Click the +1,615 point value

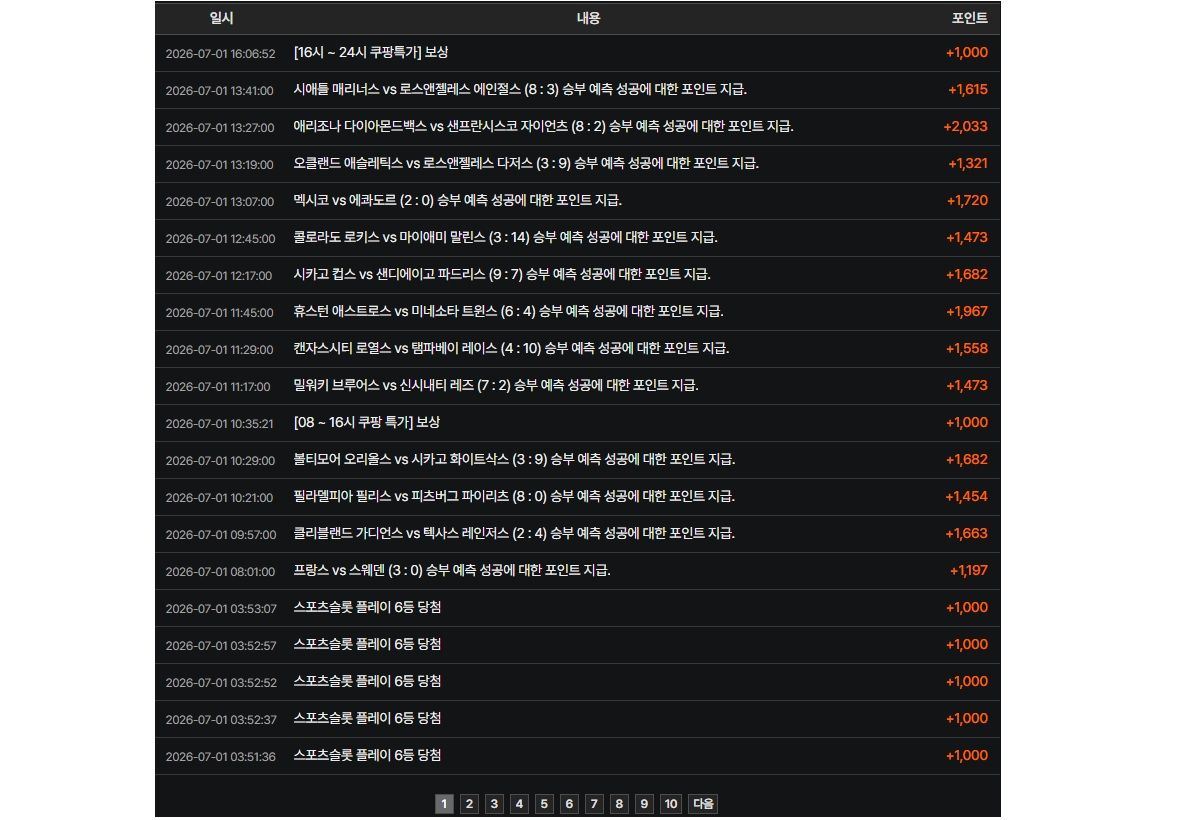[x=968, y=90]
